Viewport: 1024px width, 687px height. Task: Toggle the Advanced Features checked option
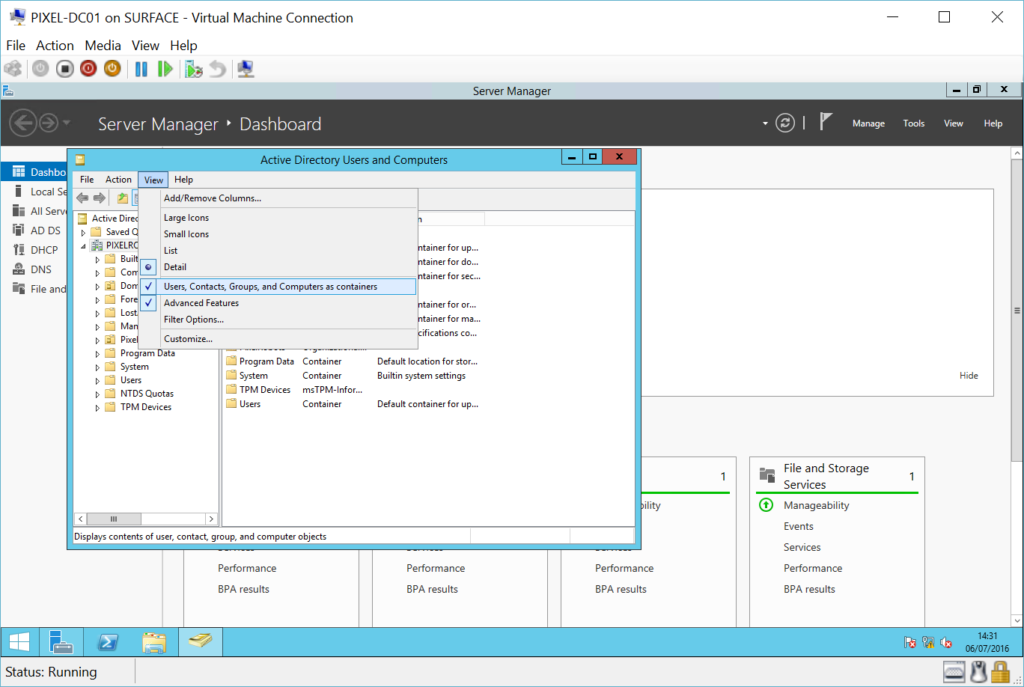201,303
